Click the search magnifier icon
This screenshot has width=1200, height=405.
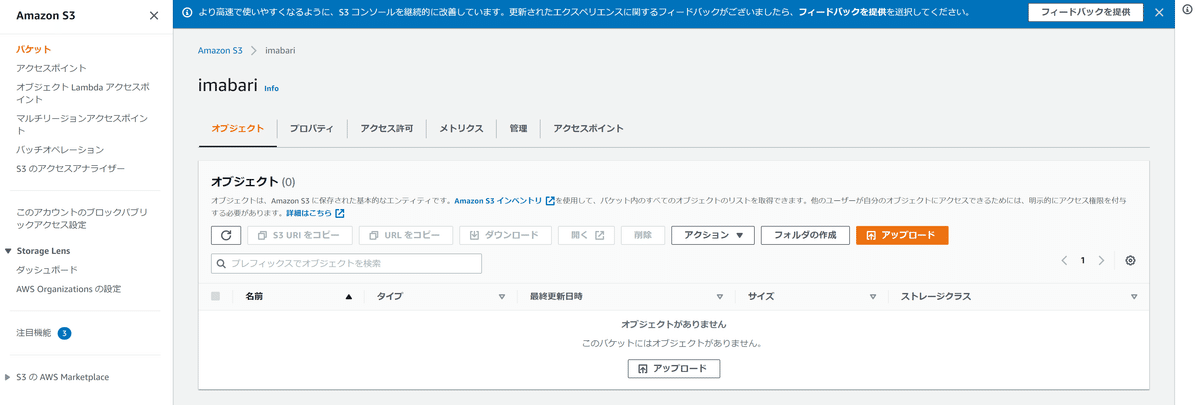pos(221,263)
